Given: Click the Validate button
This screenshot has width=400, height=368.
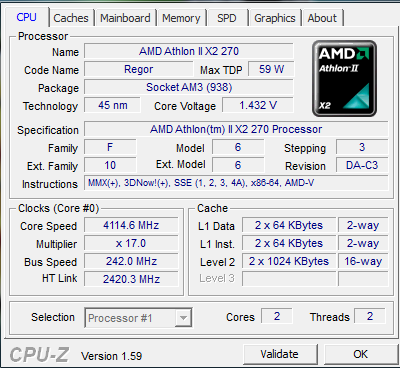Looking at the screenshot, I should click(280, 354).
